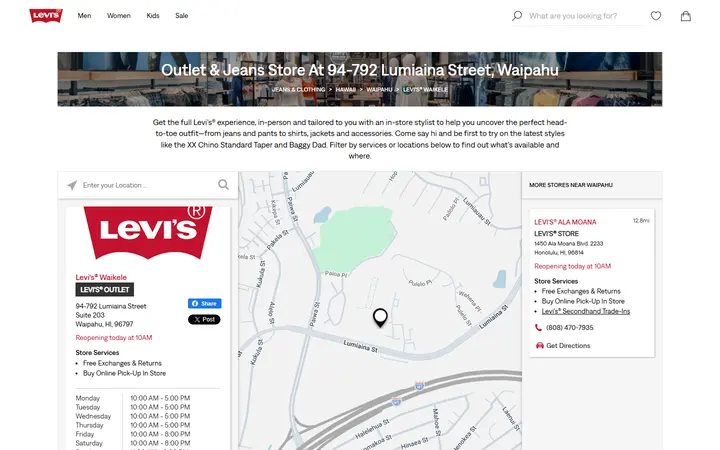This screenshot has width=720, height=450.
Task: Click 'More Stores Near Waipahu' heading
Action: pyautogui.click(x=571, y=185)
